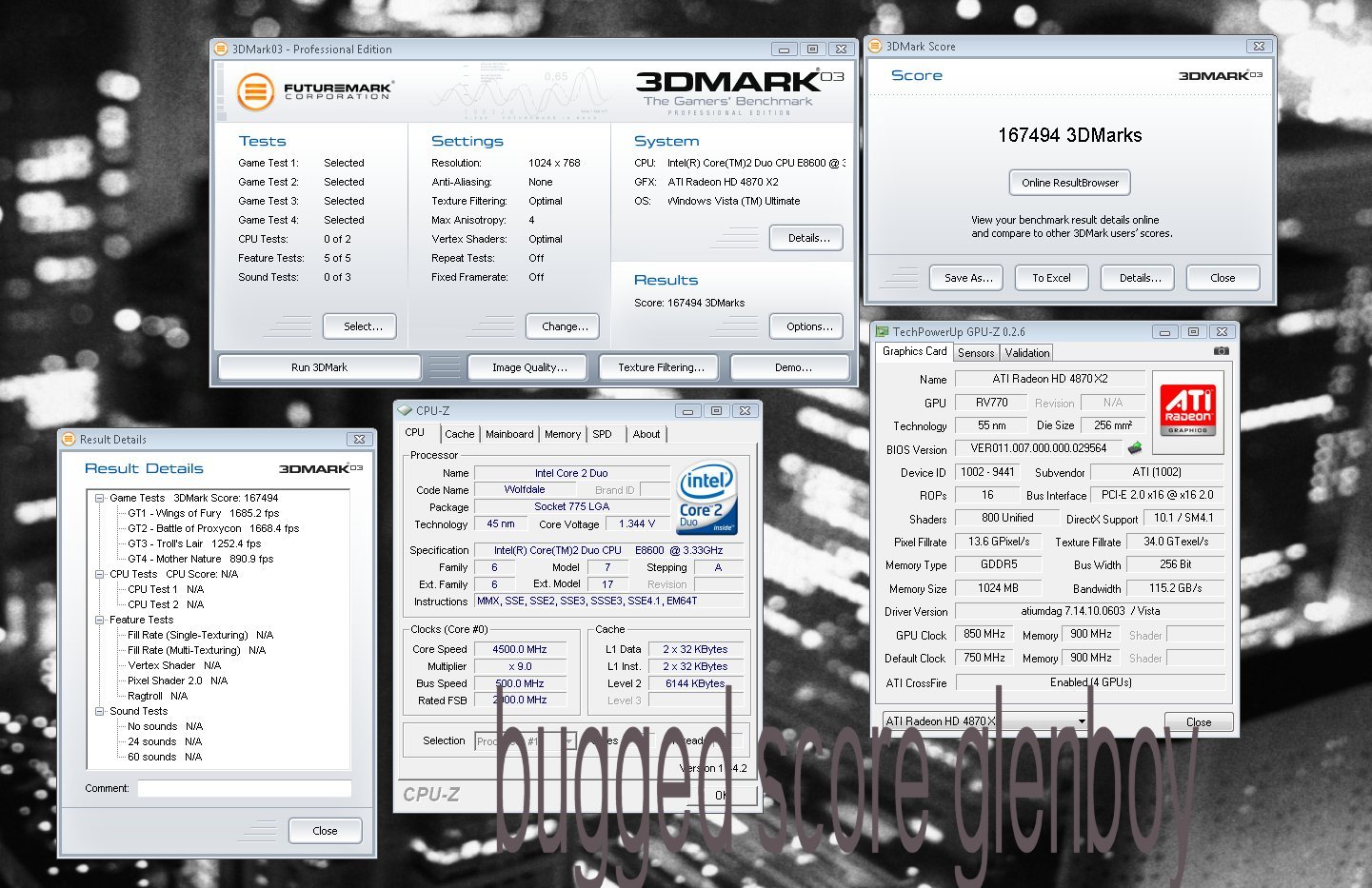Collapse the Sound Tests tree node
Viewport: 1372px width, 888px height.
coord(99,711)
